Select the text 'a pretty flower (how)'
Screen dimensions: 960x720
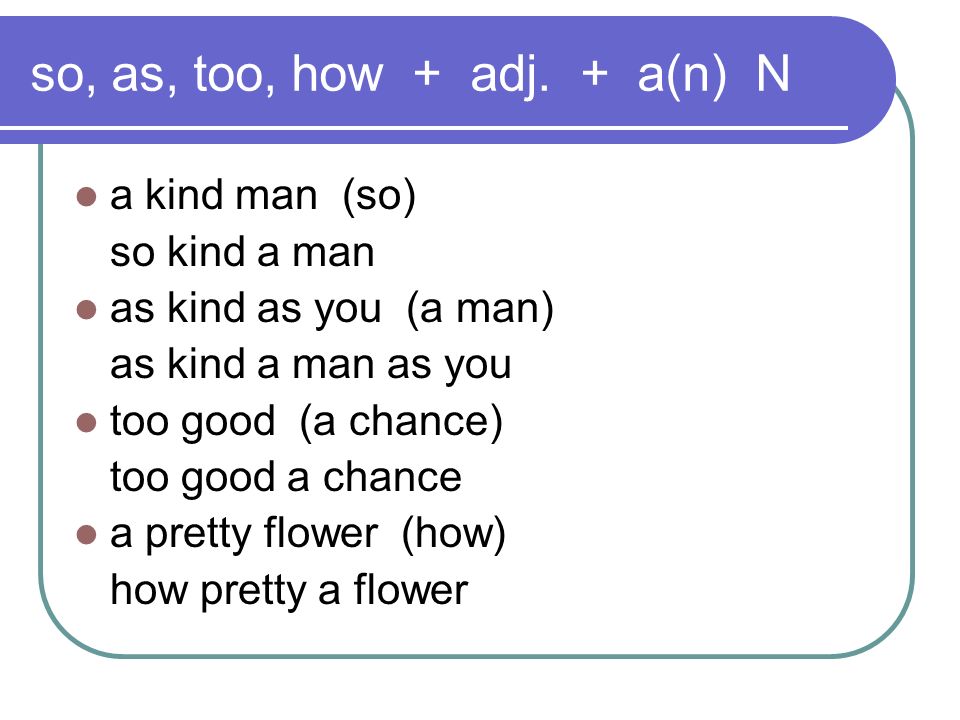pos(308,535)
